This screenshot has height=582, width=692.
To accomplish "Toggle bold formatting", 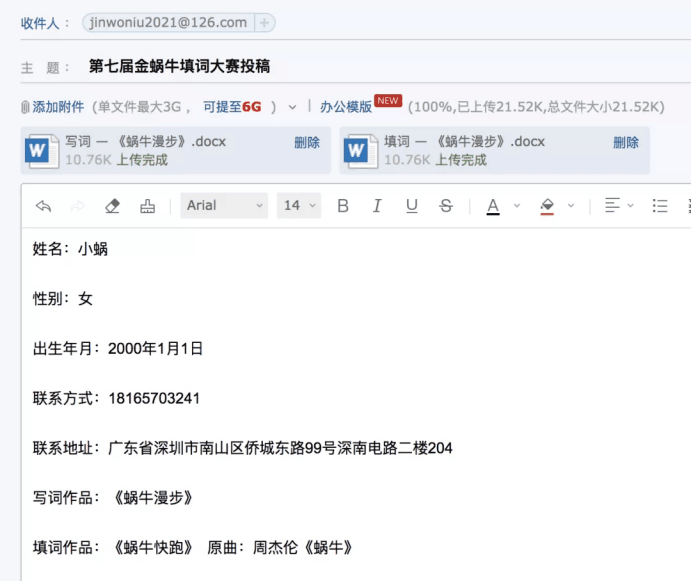I will 343,206.
